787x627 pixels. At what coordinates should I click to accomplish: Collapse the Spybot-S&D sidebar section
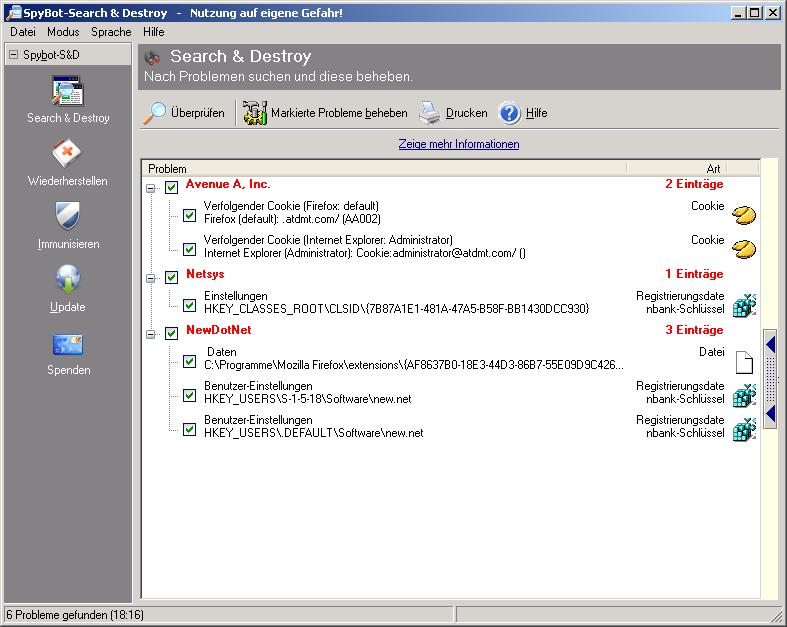[x=14, y=54]
